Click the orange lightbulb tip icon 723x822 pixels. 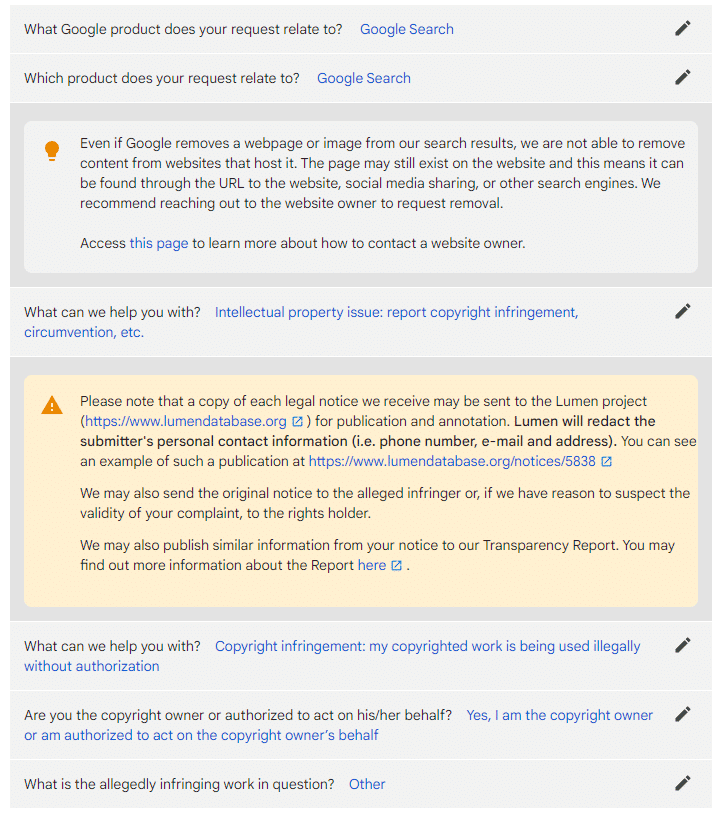[x=52, y=151]
